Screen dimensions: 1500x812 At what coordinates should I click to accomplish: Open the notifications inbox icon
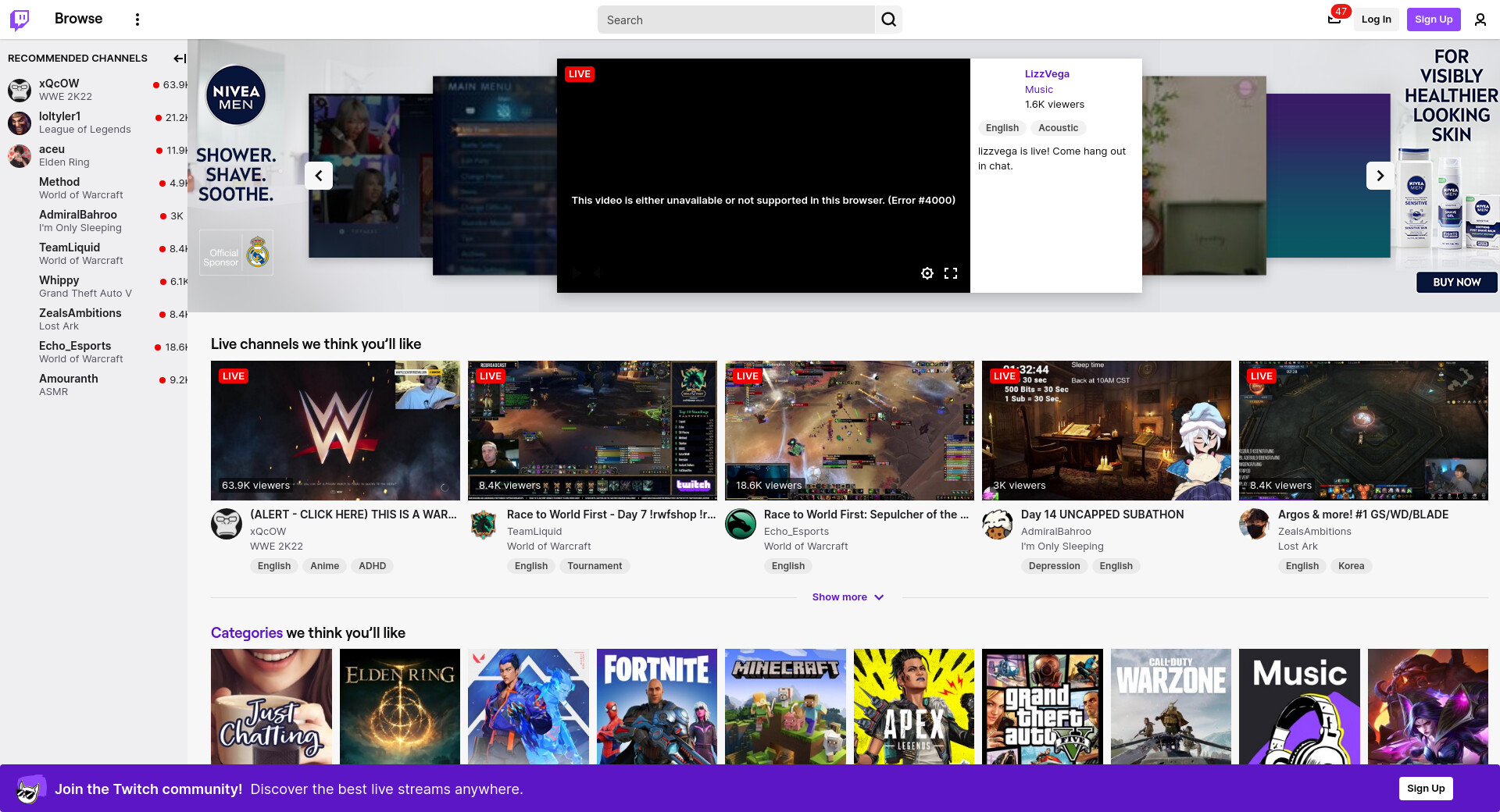(x=1334, y=20)
